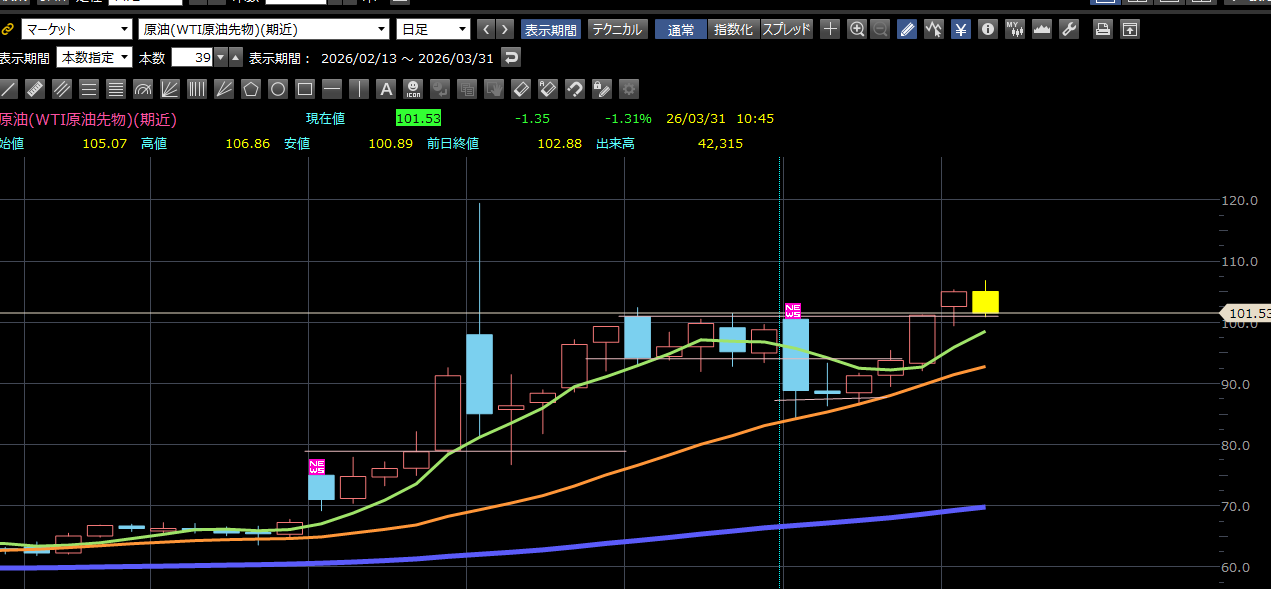The width and height of the screenshot is (1271, 589).
Task: Click the 表示期間 button
Action: [x=550, y=29]
